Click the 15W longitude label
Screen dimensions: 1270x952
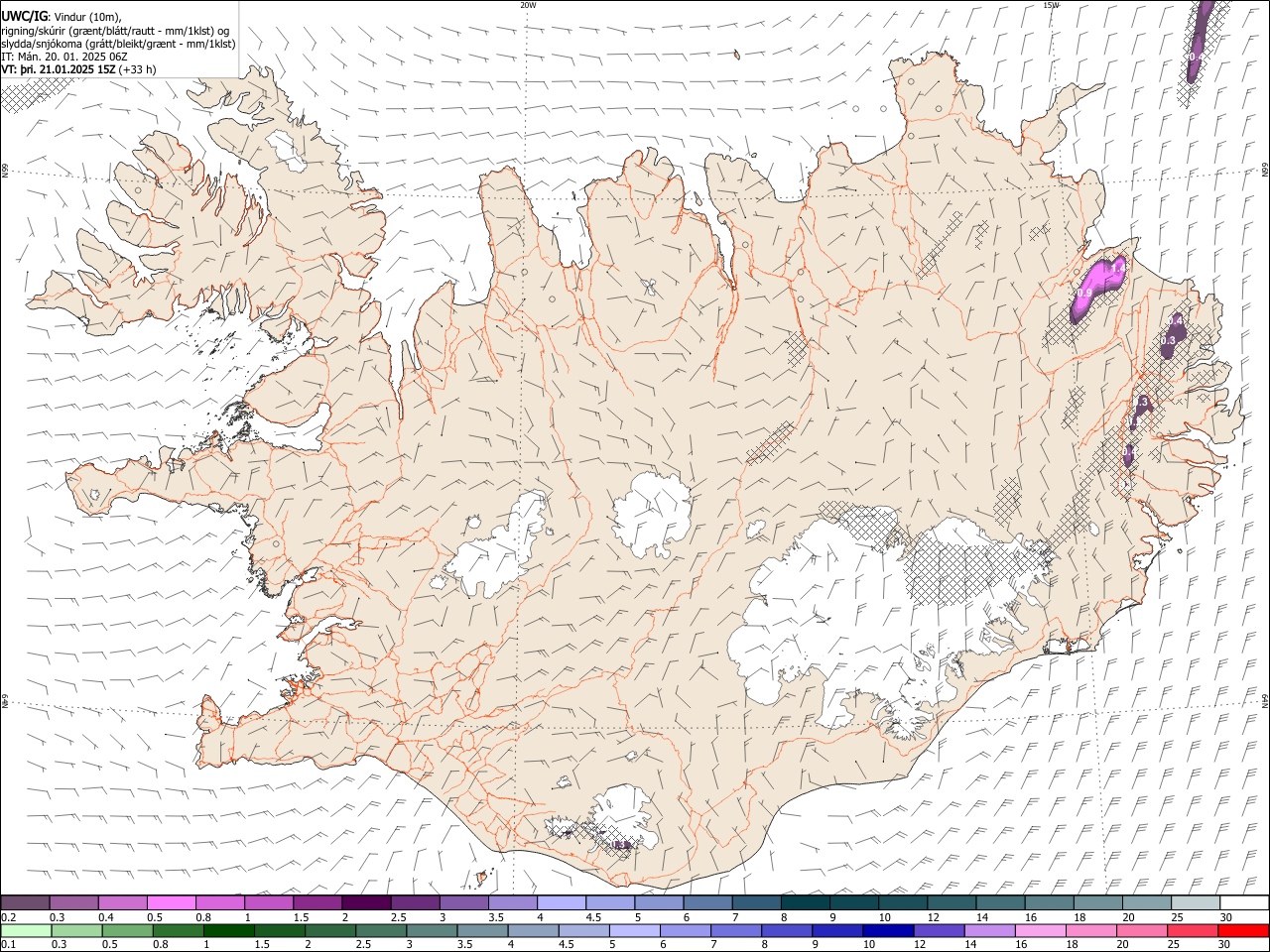point(1052,5)
